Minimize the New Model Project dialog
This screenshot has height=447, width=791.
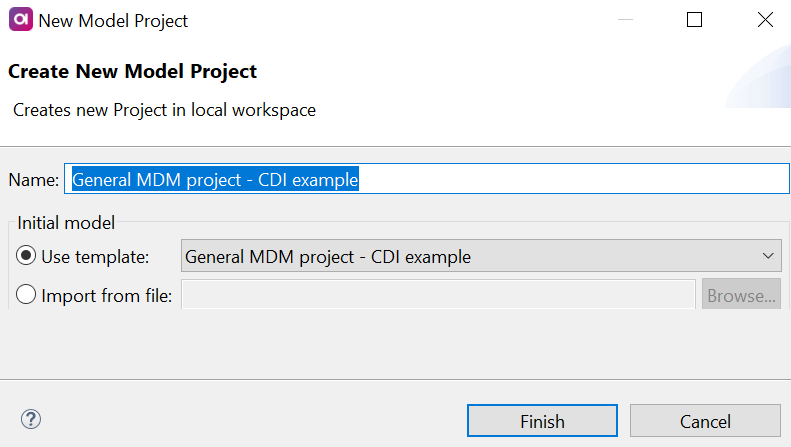pos(623,20)
